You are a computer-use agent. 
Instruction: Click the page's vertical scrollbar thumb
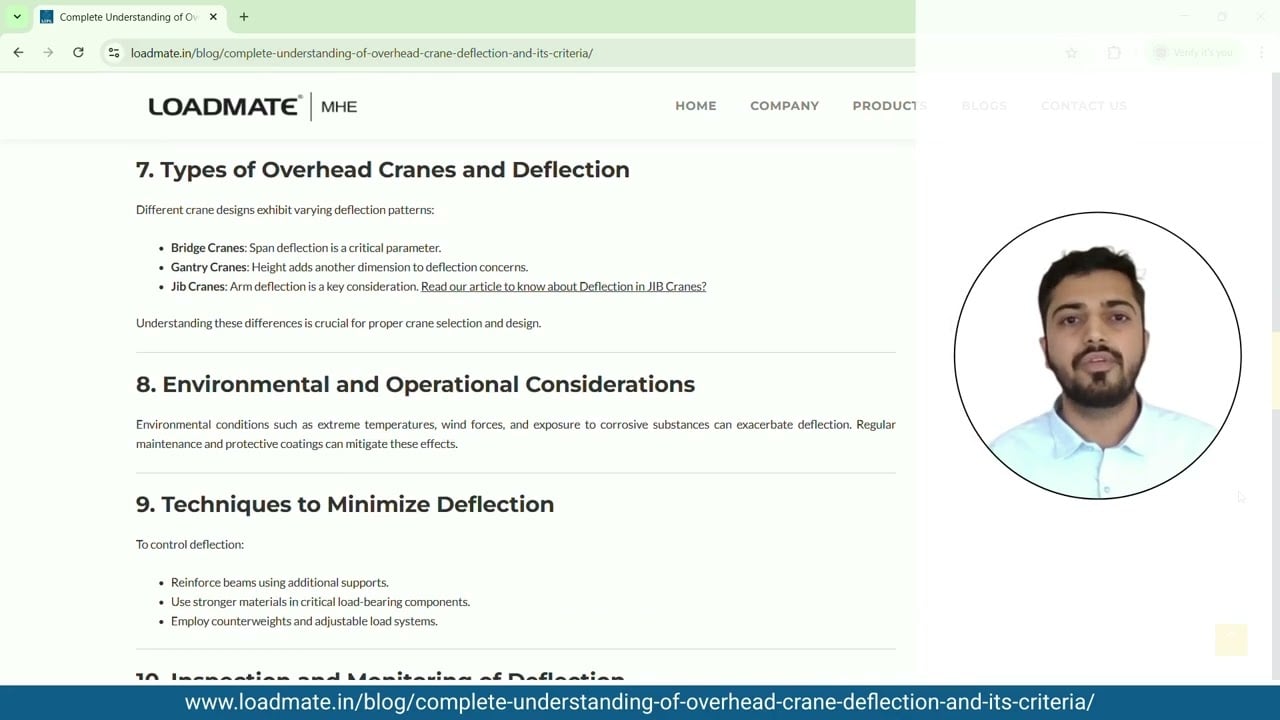coord(1275,370)
